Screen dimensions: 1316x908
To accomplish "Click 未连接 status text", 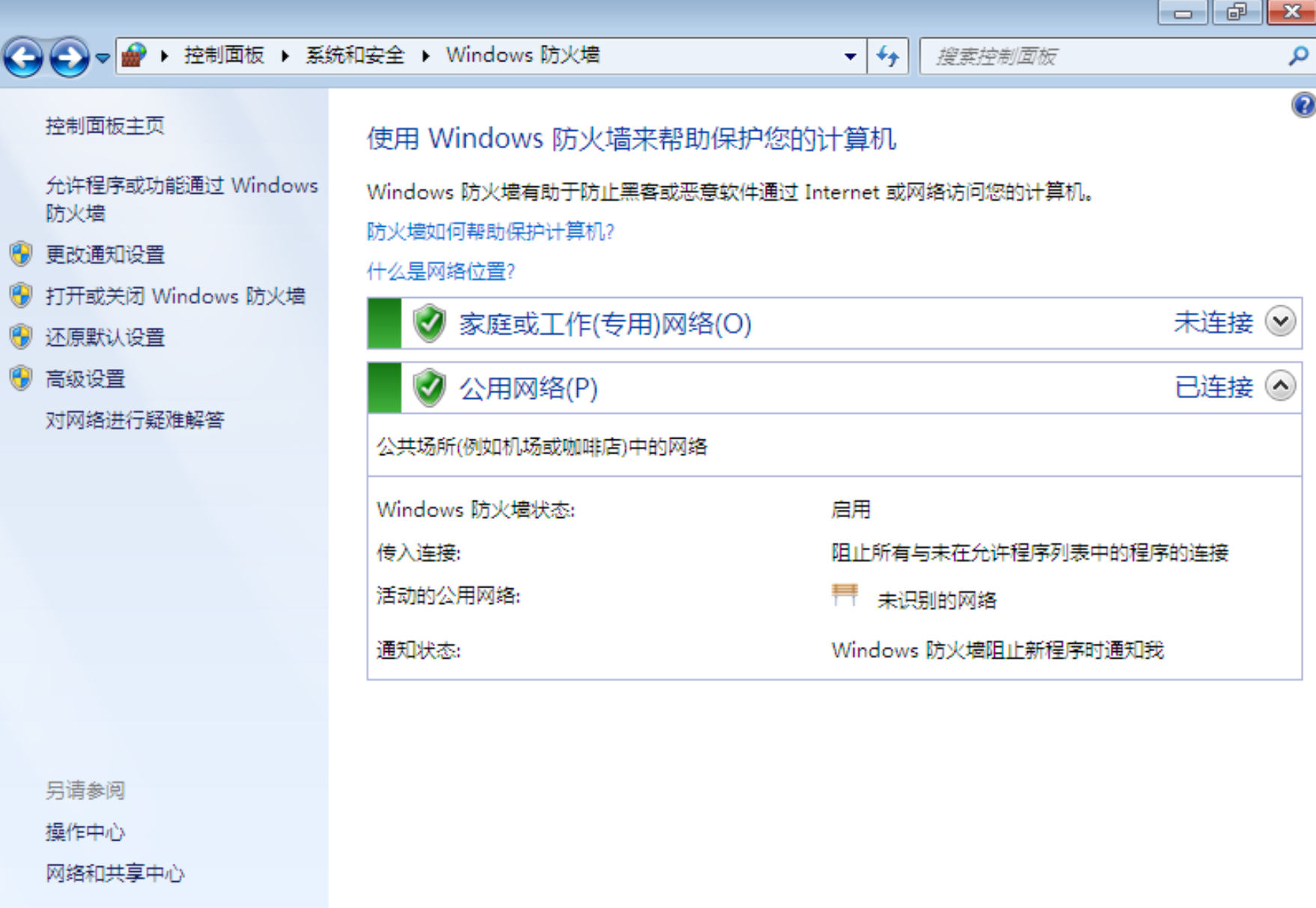I will [x=1213, y=322].
